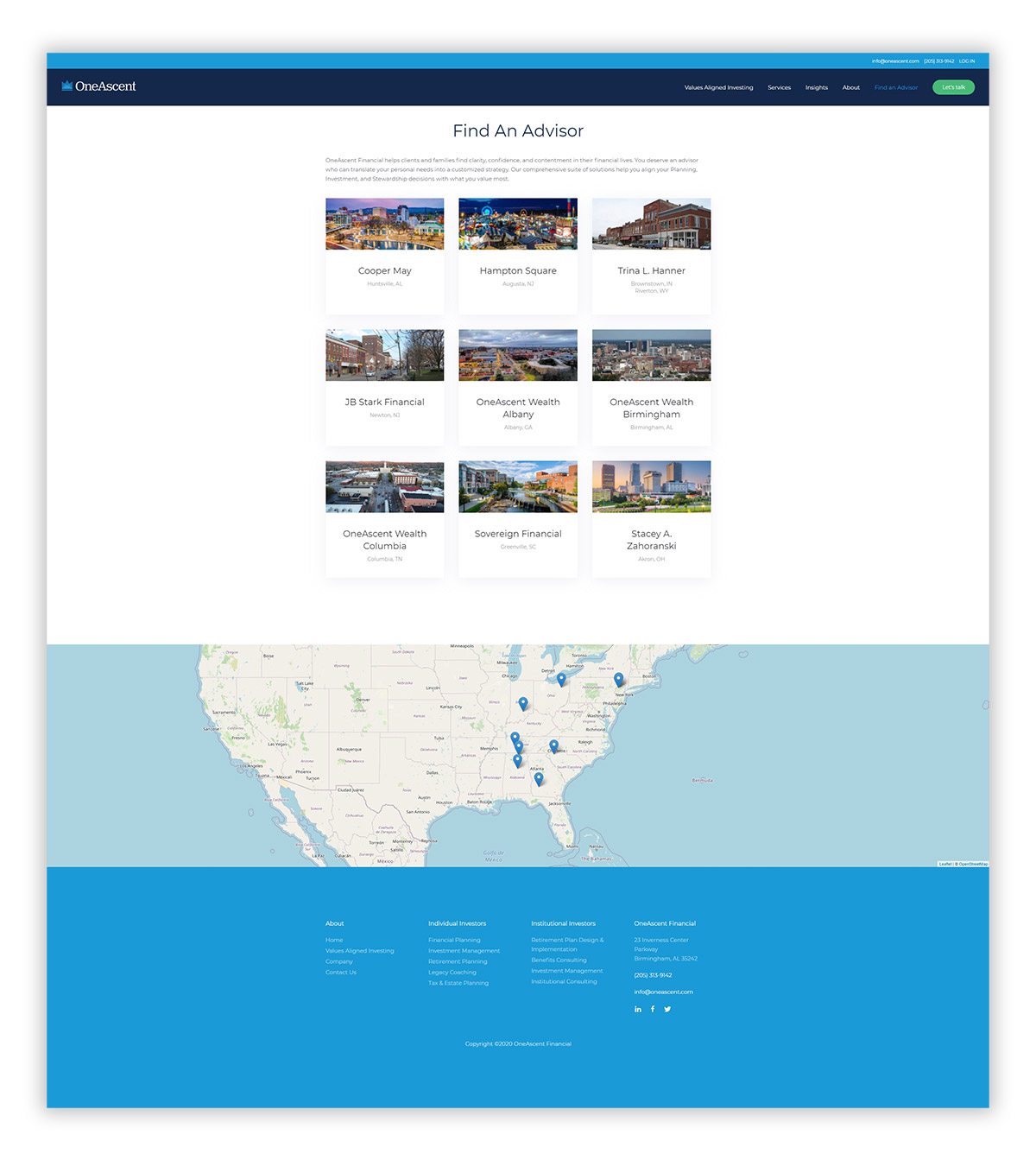Open the Twitter icon in the footer
1036x1160 pixels.
(667, 1009)
